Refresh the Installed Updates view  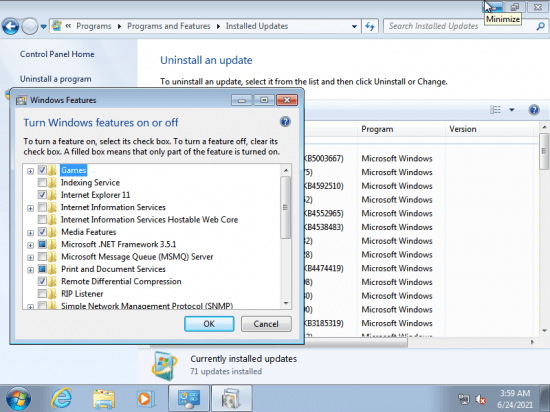370,26
